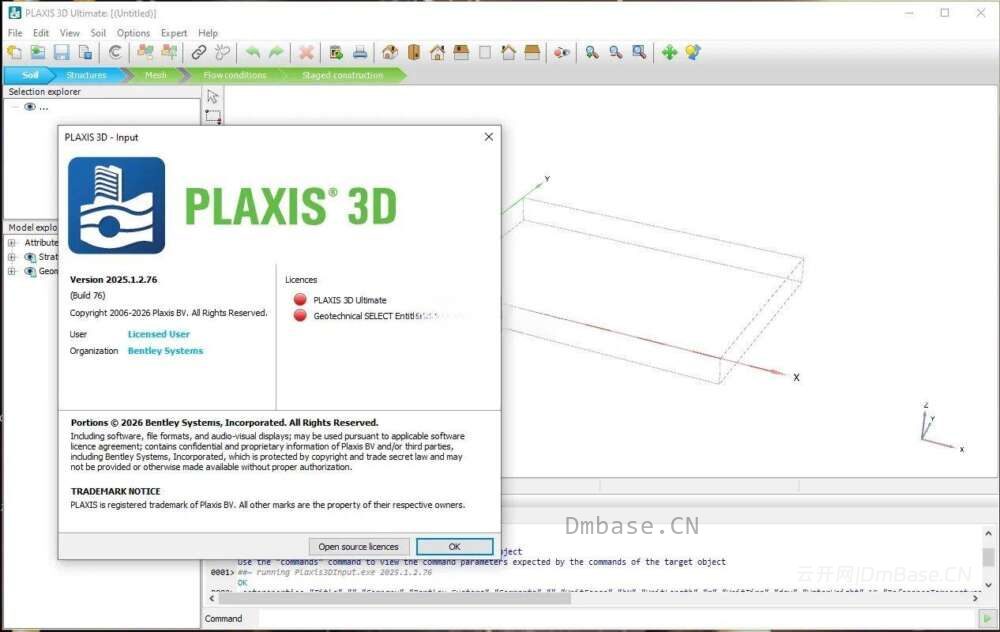The width and height of the screenshot is (1000, 632).
Task: Click the horizontal scrollbar left arrow
Action: click(212, 598)
